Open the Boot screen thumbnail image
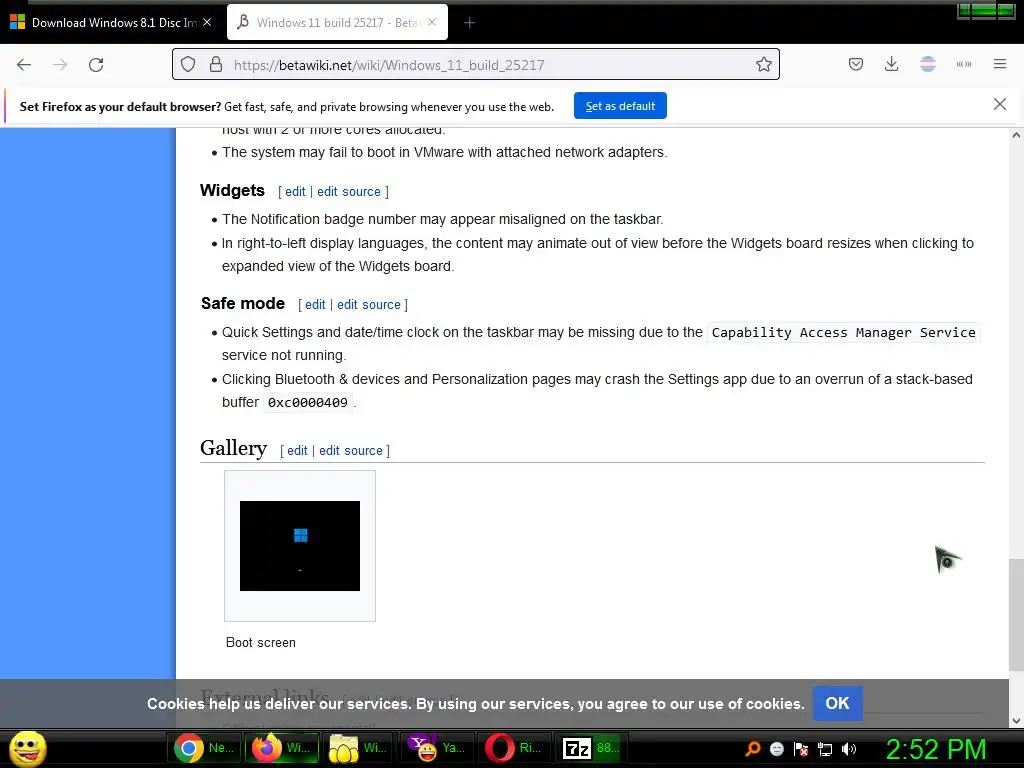The width and height of the screenshot is (1024, 768). point(300,546)
